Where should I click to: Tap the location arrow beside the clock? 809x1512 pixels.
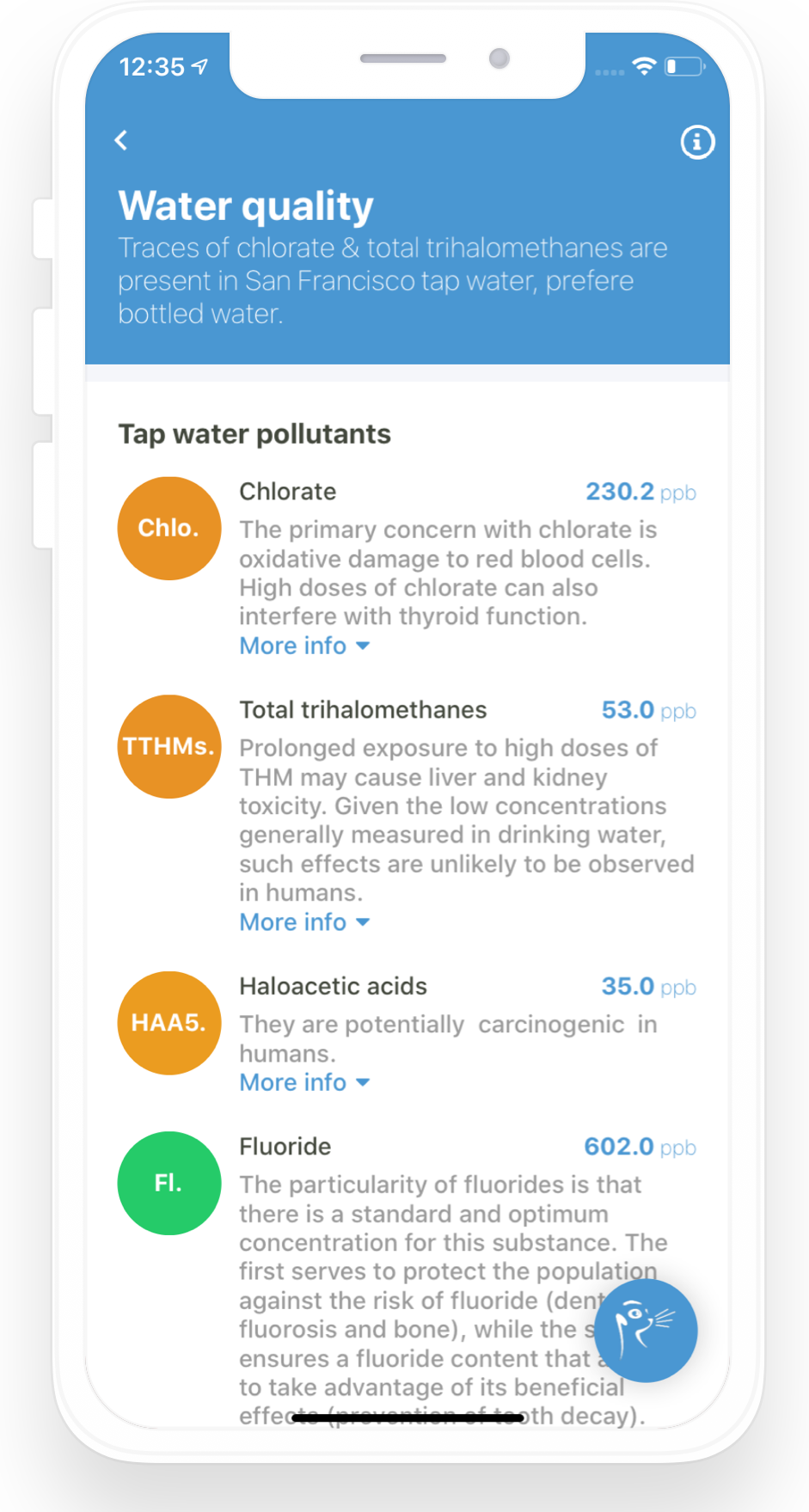pyautogui.click(x=200, y=66)
